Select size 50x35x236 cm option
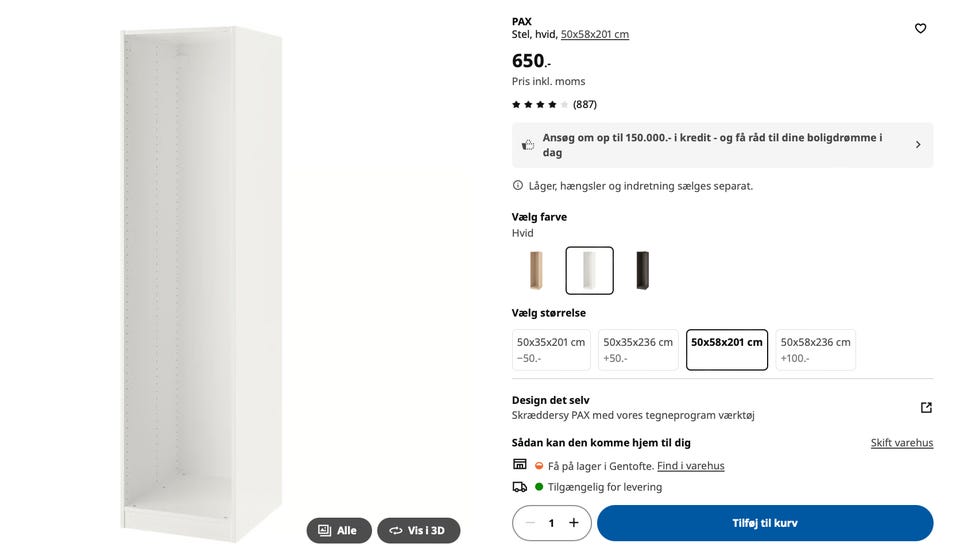The height and width of the screenshot is (555, 960). pyautogui.click(x=638, y=350)
